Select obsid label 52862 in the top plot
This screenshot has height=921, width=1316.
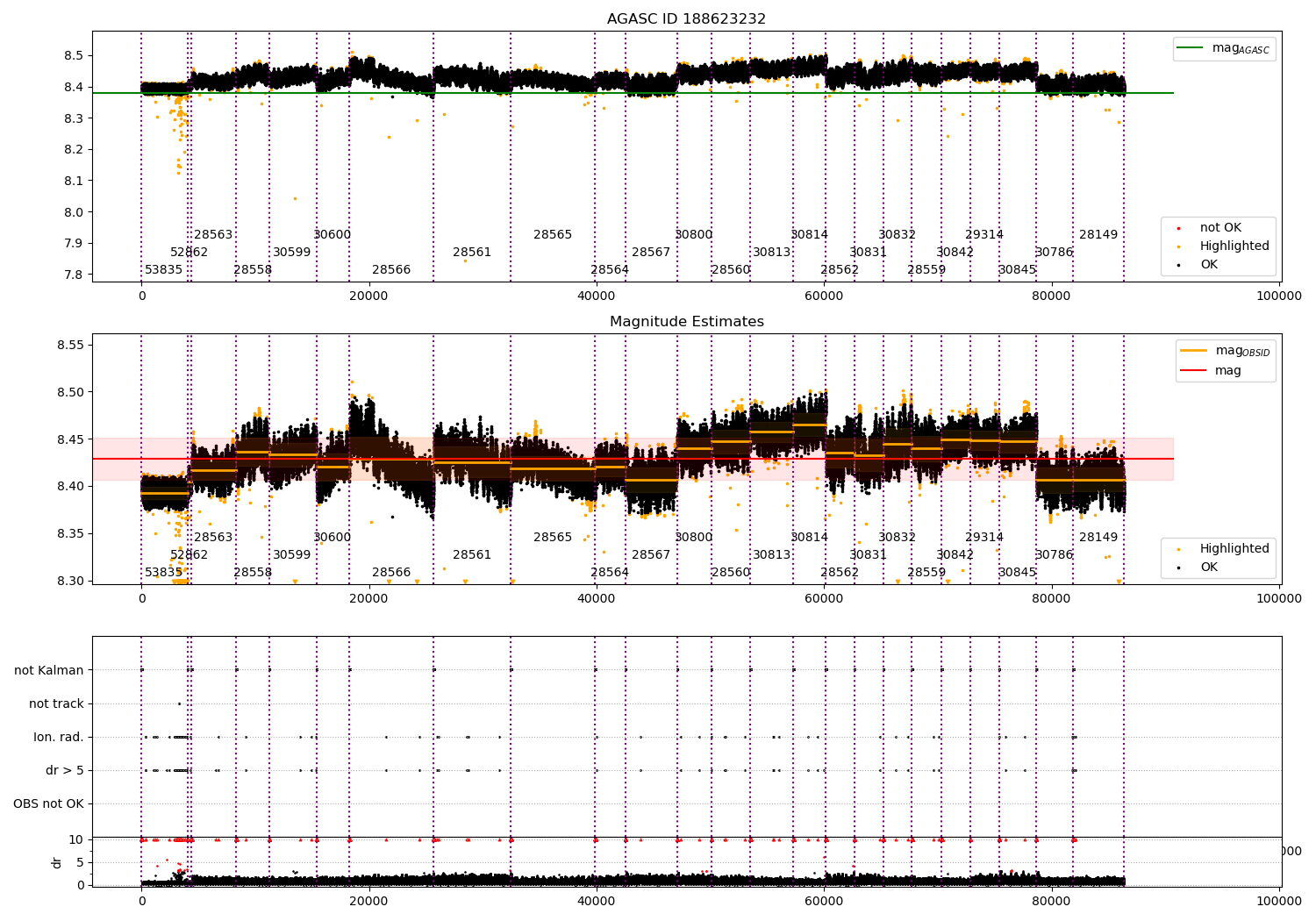coord(190,253)
